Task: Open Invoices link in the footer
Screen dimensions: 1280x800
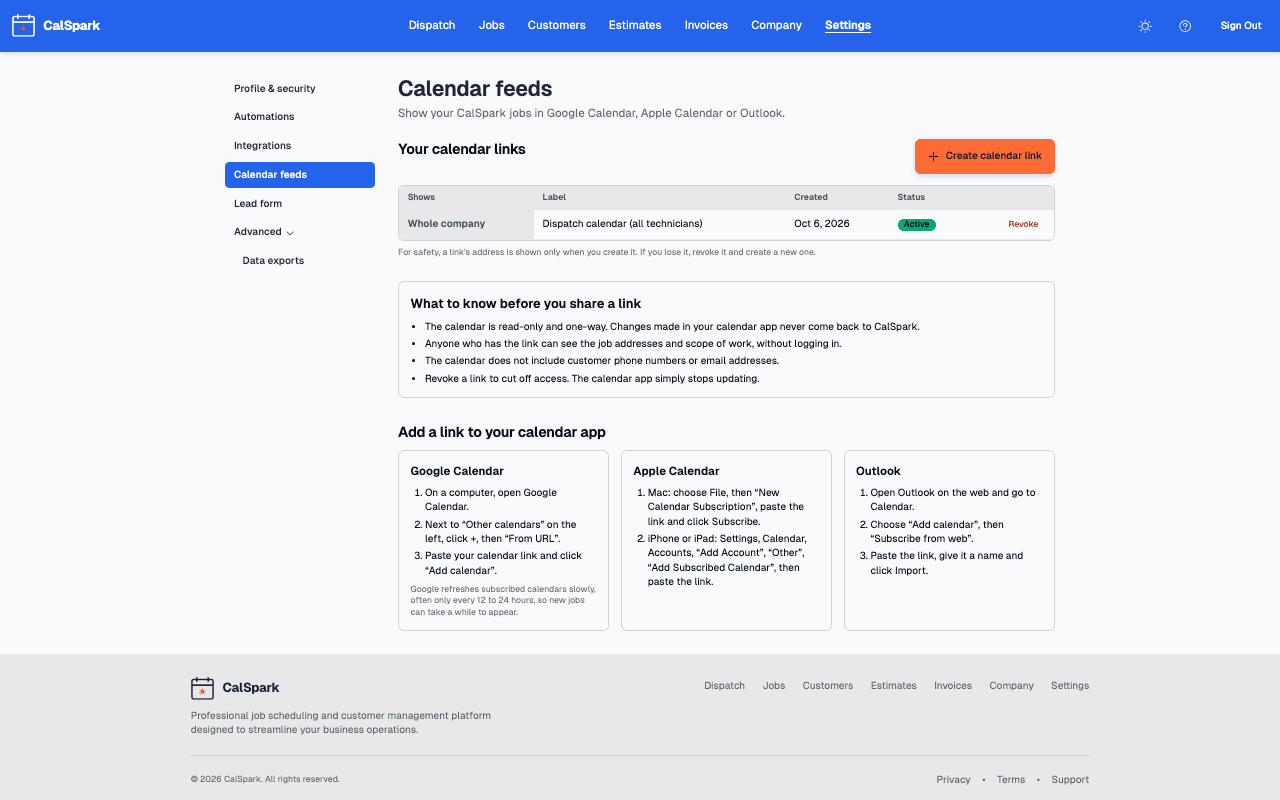Action: click(953, 686)
